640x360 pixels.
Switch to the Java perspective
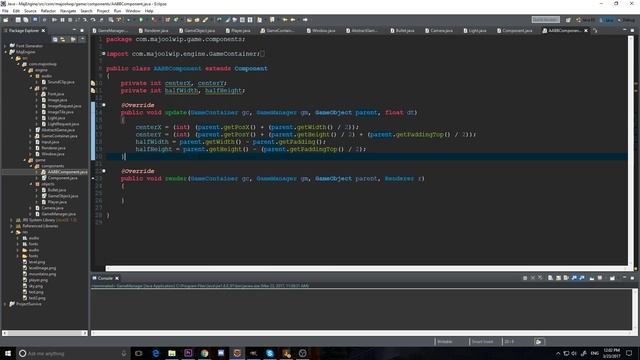(x=607, y=20)
